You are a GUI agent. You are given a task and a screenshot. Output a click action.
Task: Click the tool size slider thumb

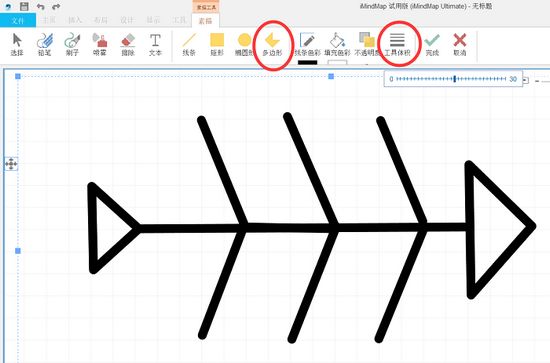(x=455, y=79)
